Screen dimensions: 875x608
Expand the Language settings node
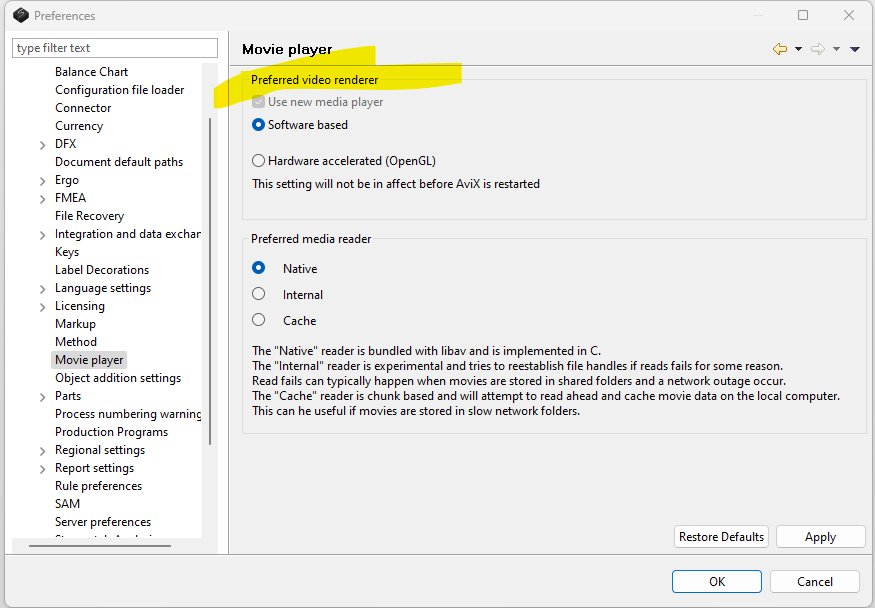[x=42, y=289]
